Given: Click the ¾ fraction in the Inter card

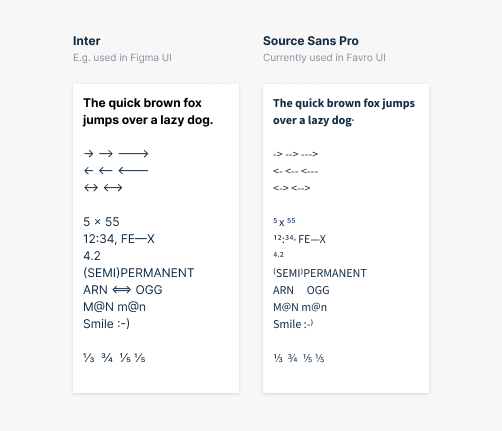Looking at the screenshot, I should point(107,358).
